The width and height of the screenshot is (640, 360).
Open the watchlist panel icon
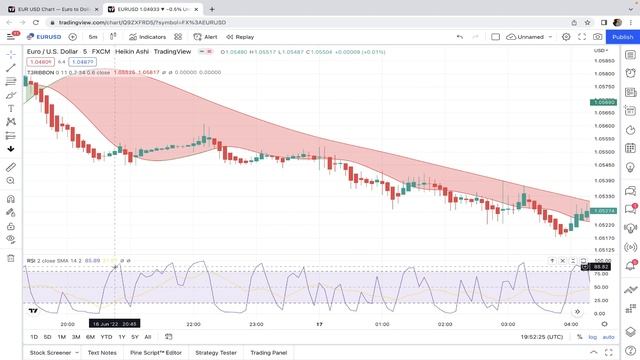tap(631, 55)
